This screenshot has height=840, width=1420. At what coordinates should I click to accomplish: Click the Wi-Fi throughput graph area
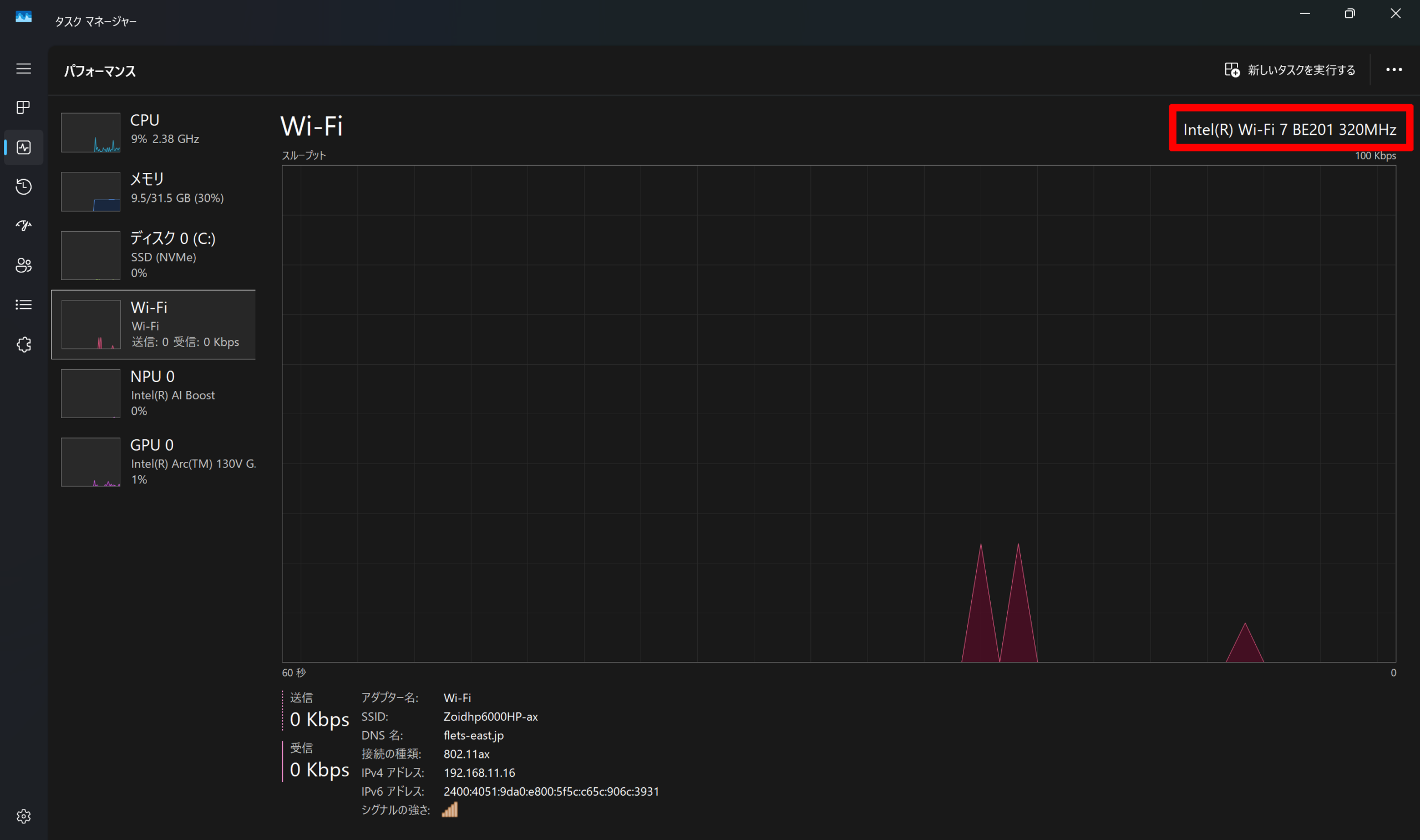[x=838, y=413]
